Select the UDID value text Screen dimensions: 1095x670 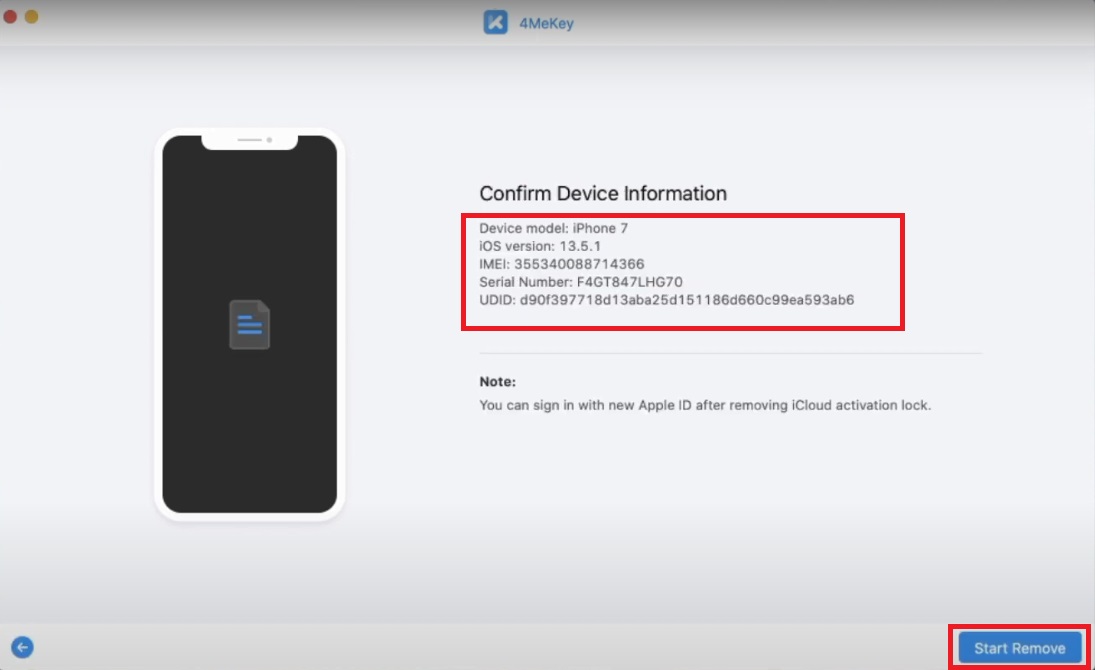(x=666, y=299)
